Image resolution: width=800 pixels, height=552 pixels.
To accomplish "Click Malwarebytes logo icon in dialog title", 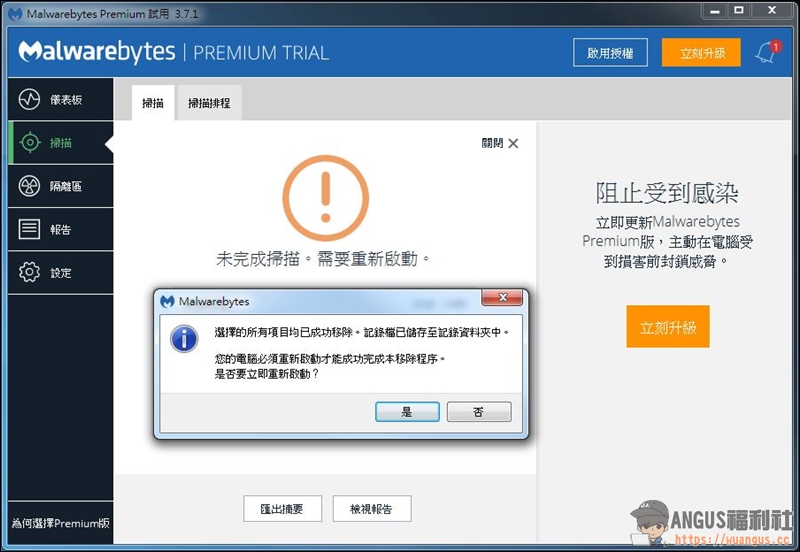I will point(167,301).
